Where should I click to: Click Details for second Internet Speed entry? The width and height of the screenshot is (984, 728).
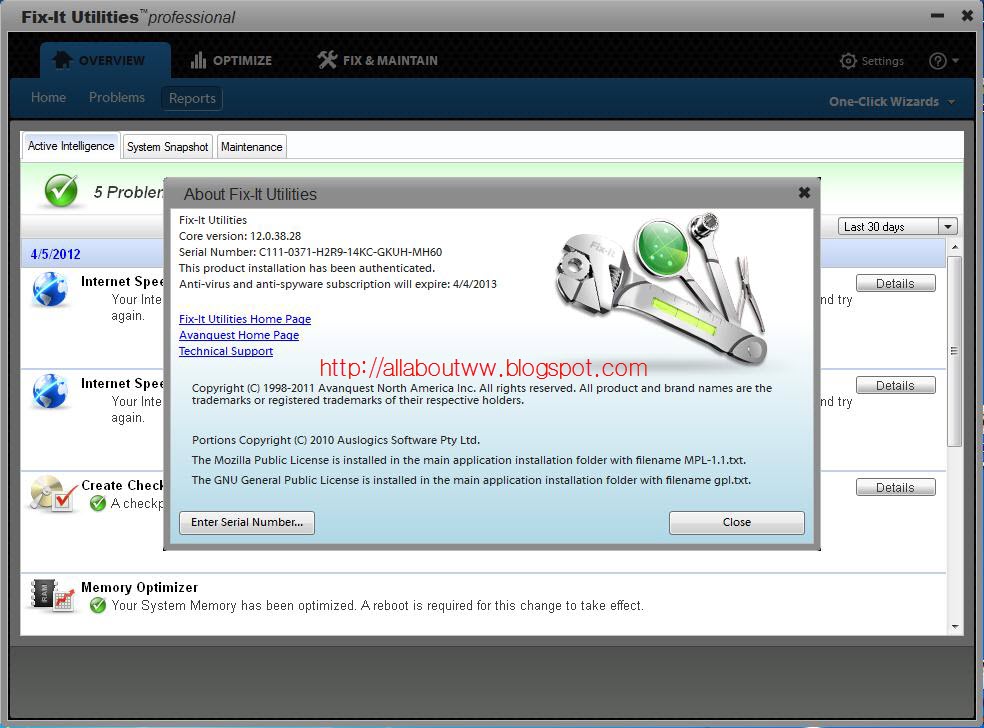[896, 385]
